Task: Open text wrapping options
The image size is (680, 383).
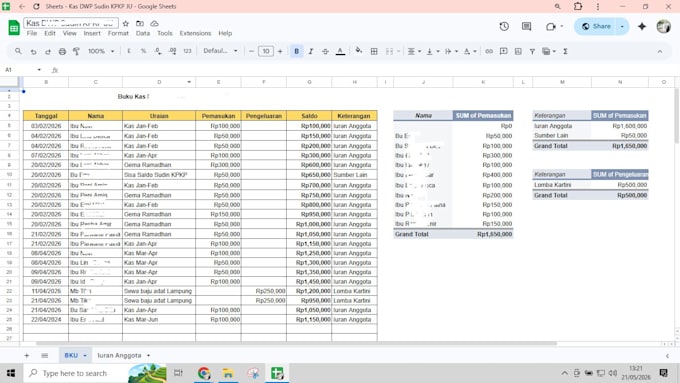Action: pos(451,51)
